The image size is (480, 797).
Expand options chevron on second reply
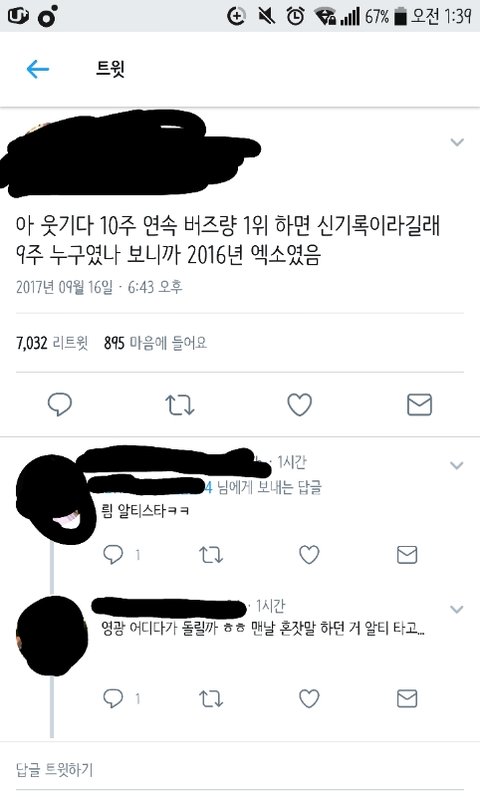pyautogui.click(x=457, y=609)
